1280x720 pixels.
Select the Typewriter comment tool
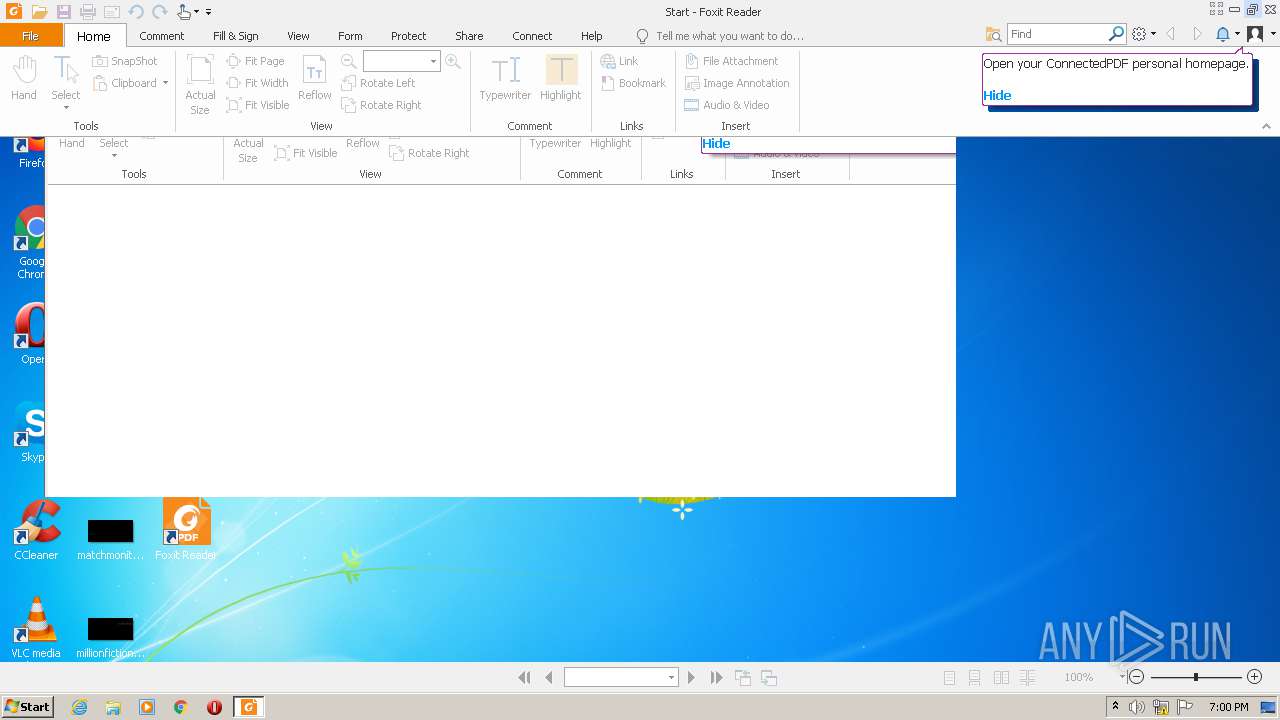505,78
